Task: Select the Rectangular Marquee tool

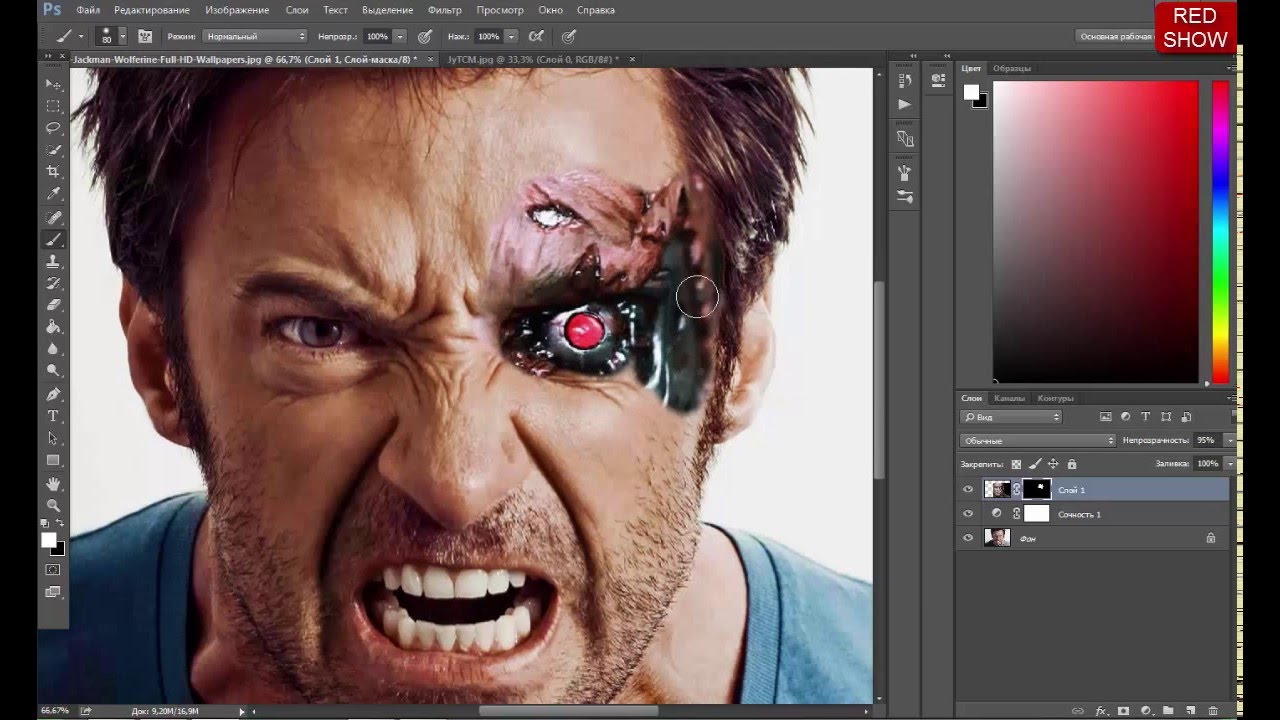Action: pyautogui.click(x=53, y=106)
